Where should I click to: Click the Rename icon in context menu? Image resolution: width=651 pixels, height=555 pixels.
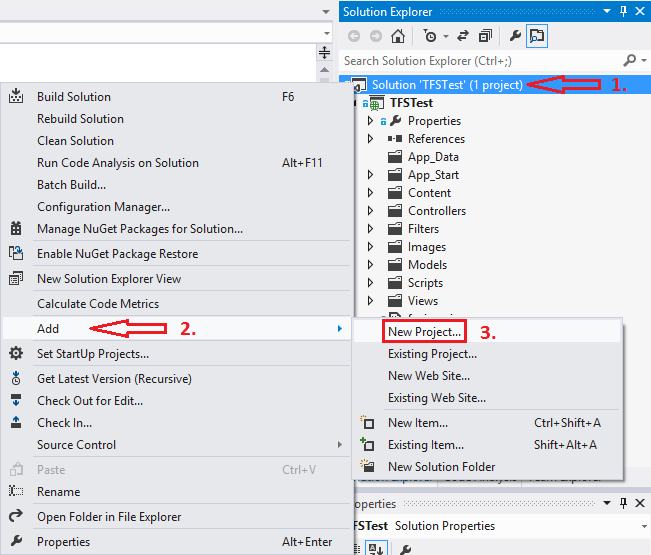[16, 491]
